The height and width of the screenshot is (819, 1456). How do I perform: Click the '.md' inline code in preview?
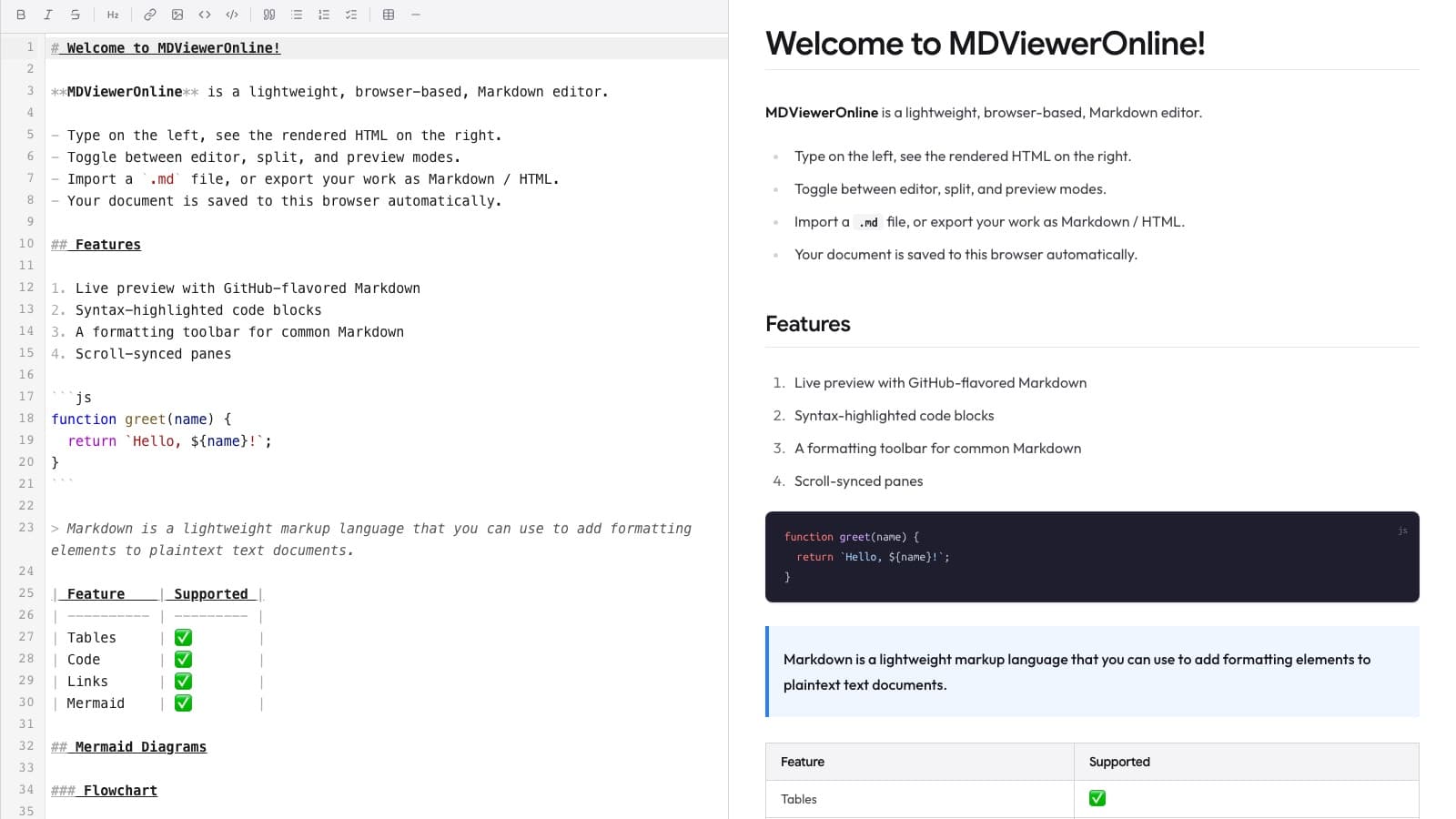pyautogui.click(x=868, y=222)
